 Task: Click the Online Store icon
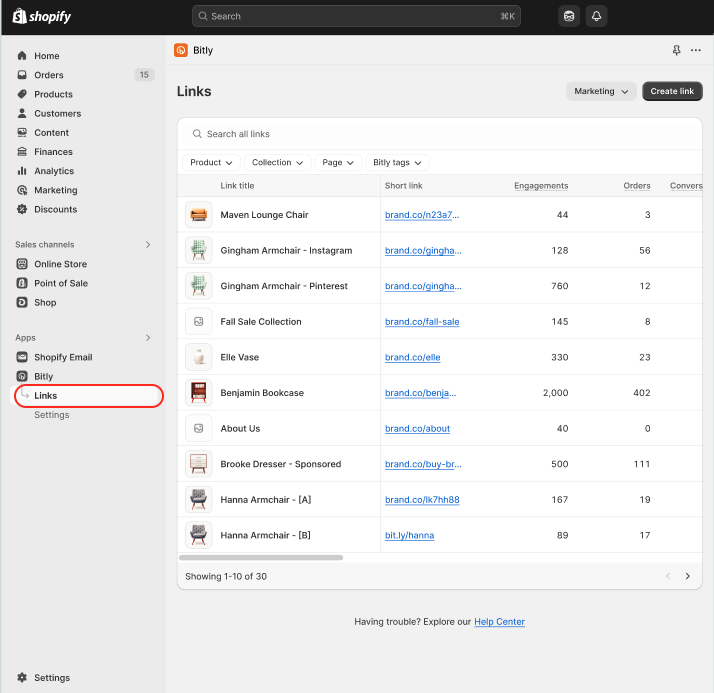pyautogui.click(x=22, y=264)
